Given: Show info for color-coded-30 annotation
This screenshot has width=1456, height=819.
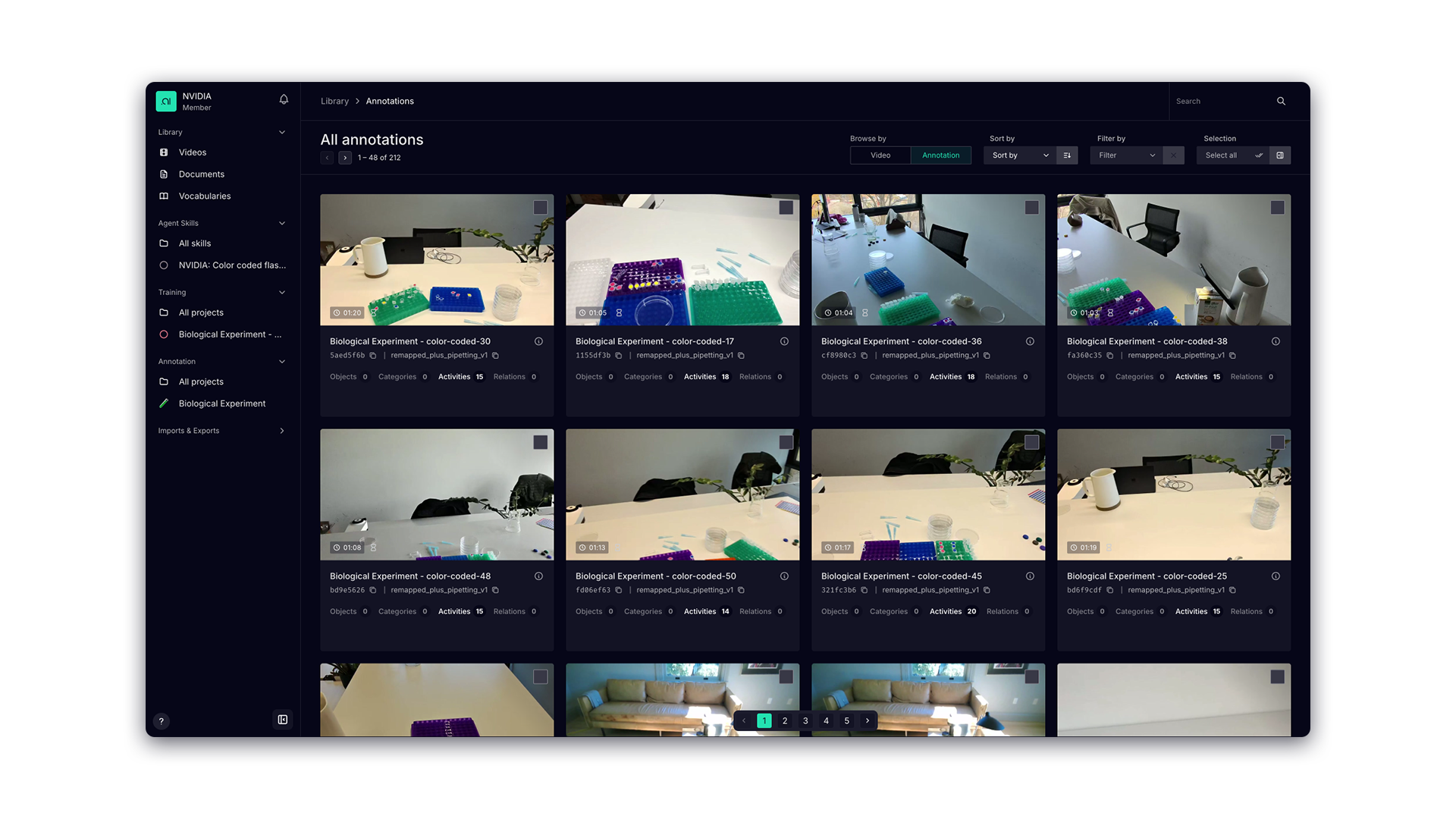Looking at the screenshot, I should 538,341.
